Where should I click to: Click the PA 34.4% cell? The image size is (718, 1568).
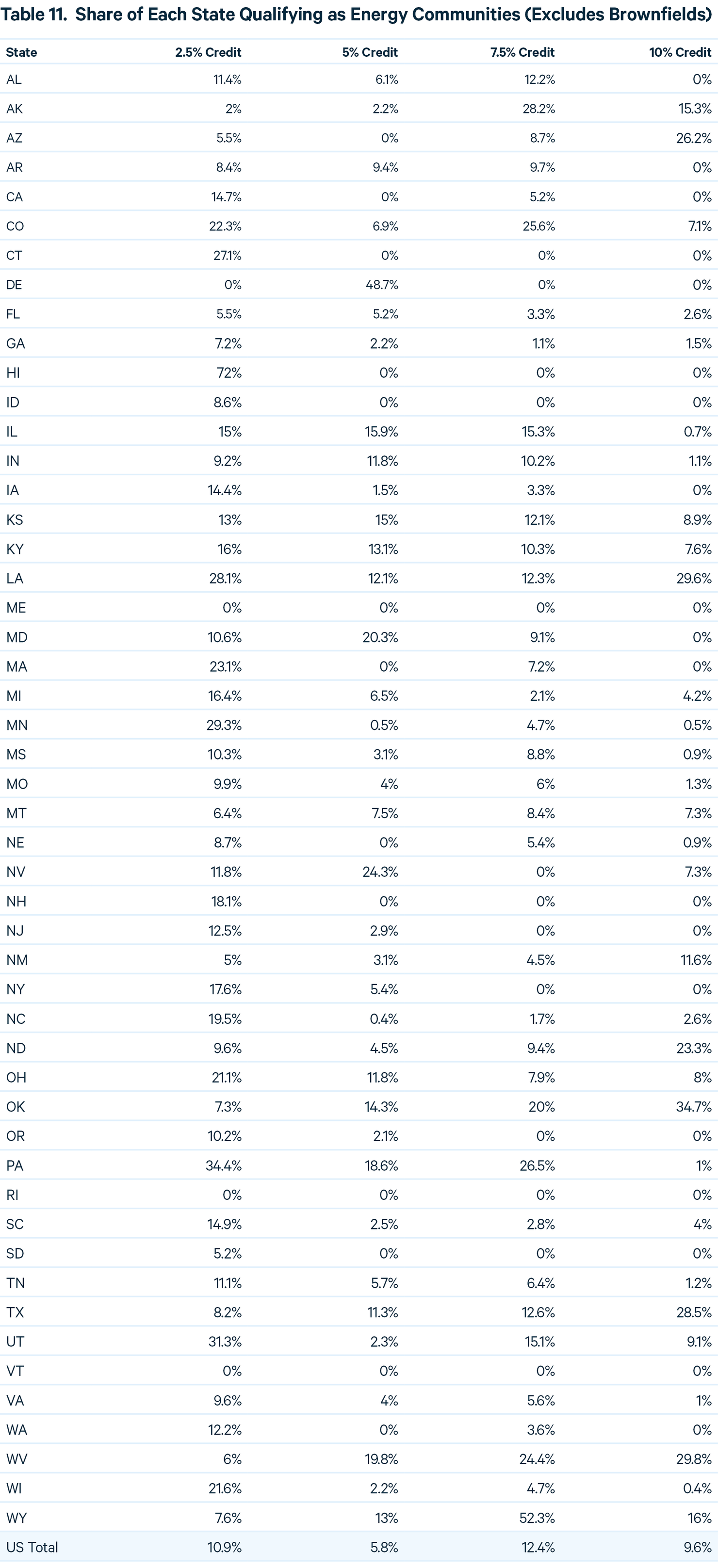224,1165
